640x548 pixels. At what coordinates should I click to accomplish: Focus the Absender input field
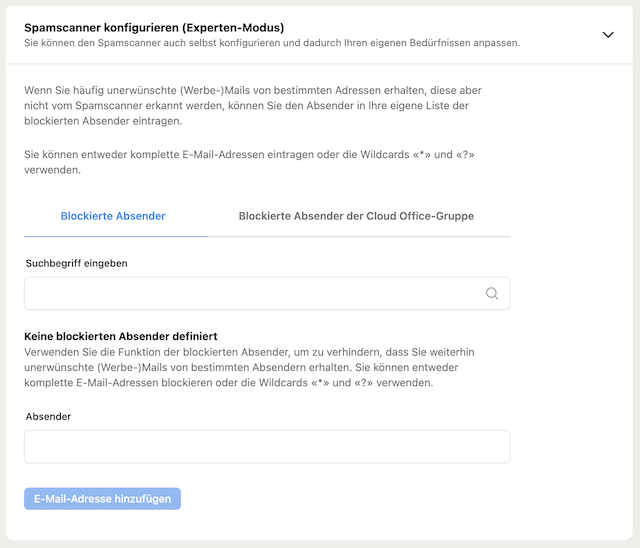point(267,446)
